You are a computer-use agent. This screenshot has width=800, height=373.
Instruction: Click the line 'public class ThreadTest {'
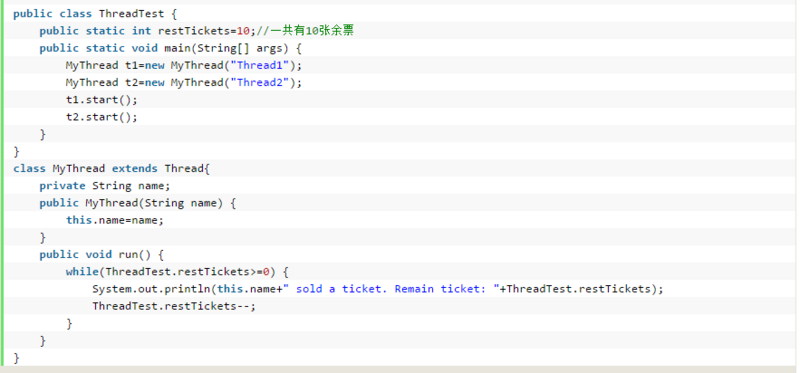click(x=95, y=14)
